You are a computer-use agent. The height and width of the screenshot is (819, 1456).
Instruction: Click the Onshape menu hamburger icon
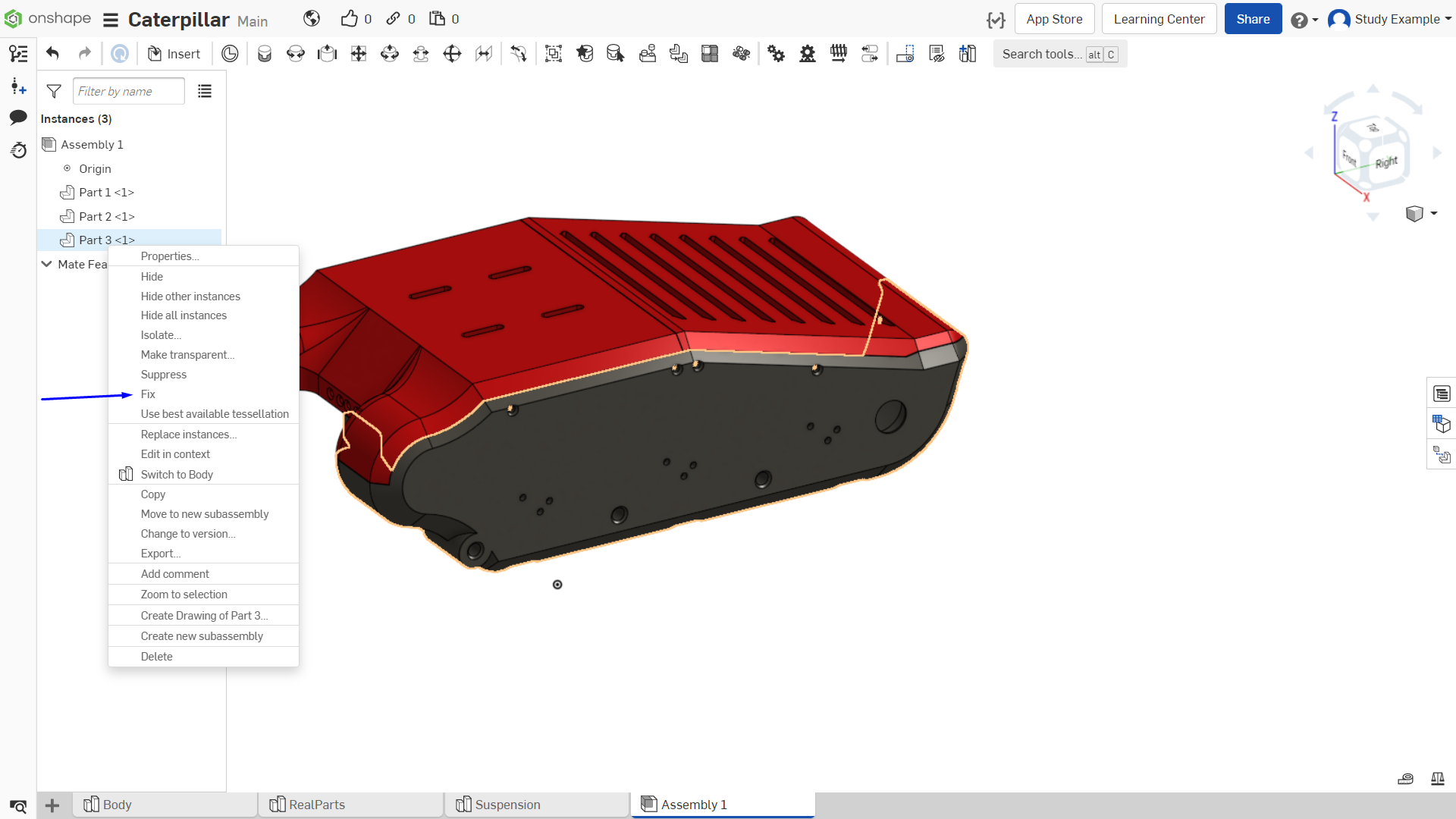pyautogui.click(x=111, y=20)
